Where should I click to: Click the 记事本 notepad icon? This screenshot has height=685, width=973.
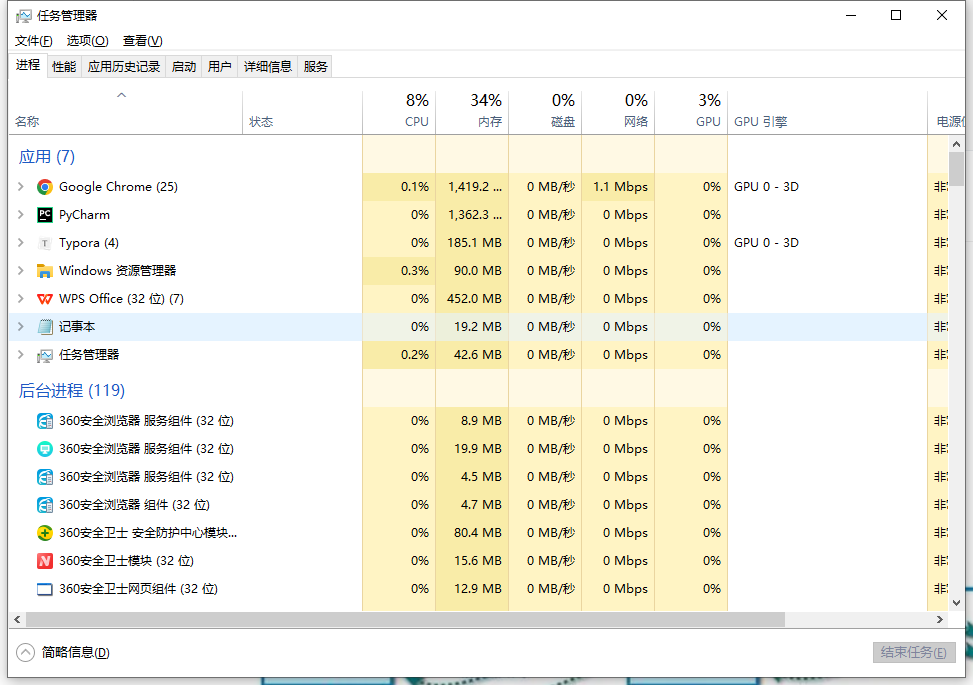44,326
